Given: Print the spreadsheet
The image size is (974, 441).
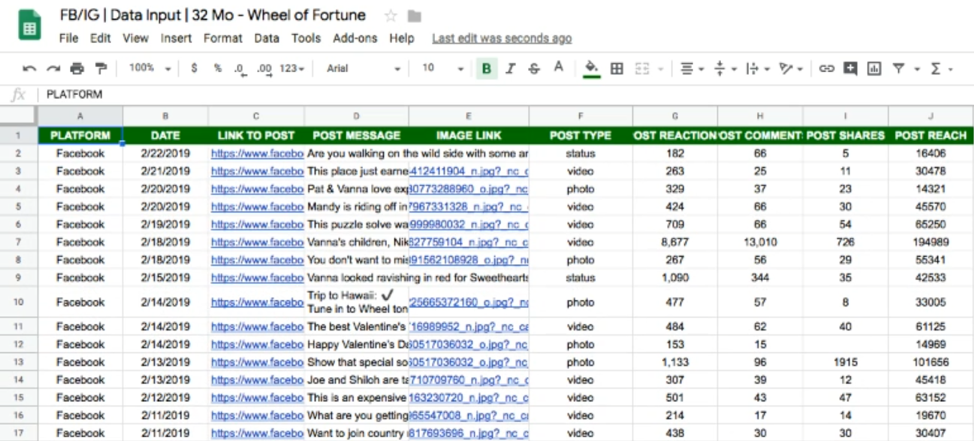Looking at the screenshot, I should (77, 68).
